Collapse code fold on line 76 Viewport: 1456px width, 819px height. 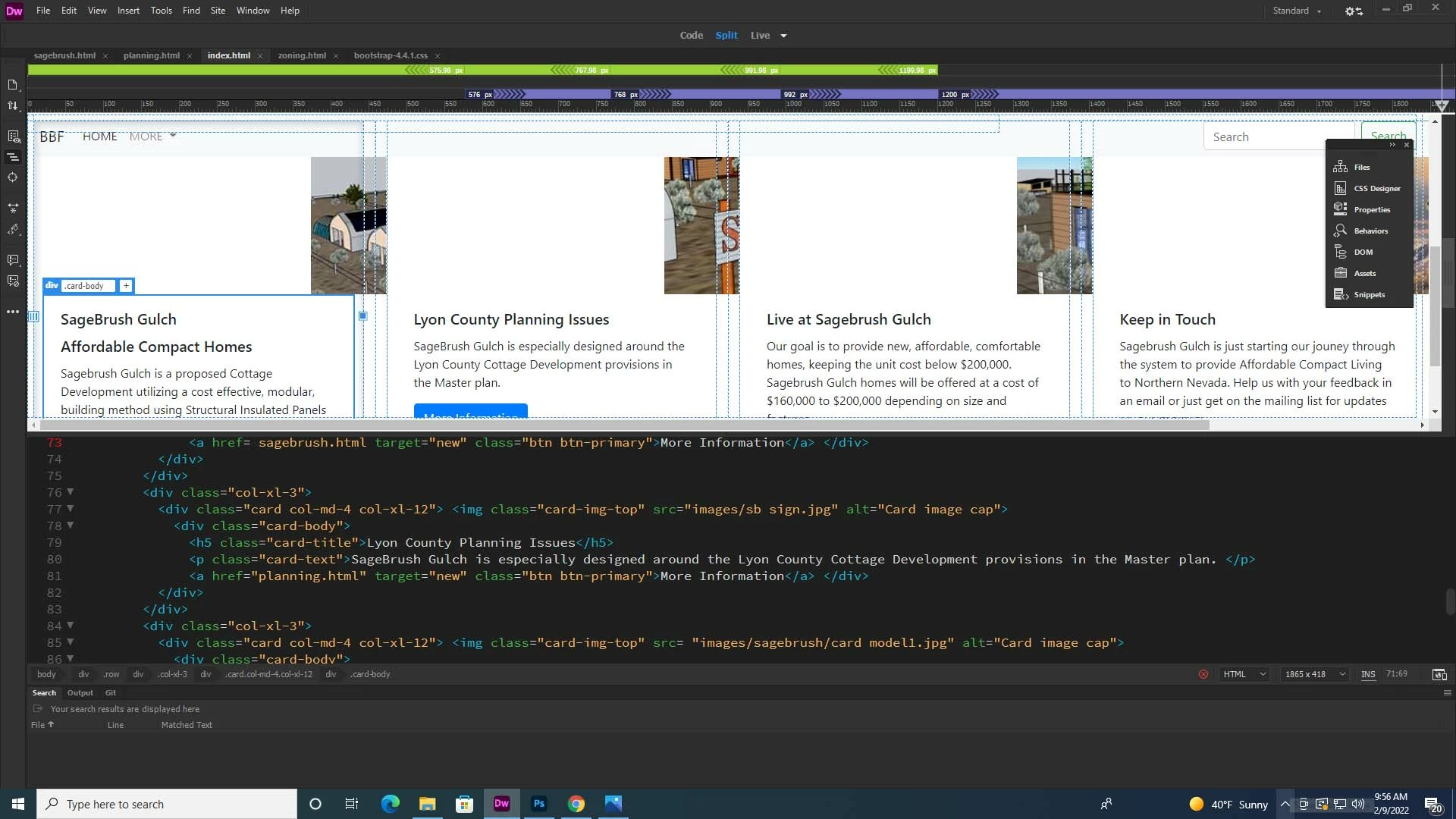71,491
